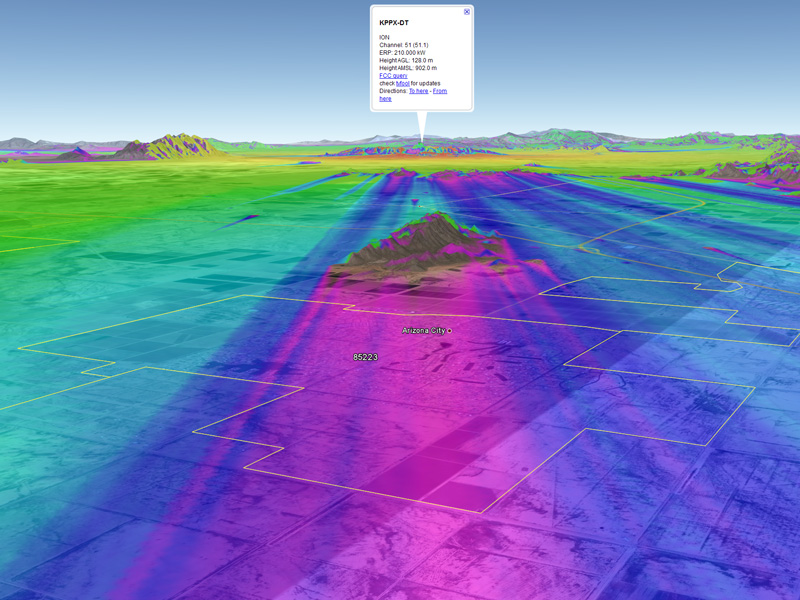The width and height of the screenshot is (800, 600).
Task: Select the red Arizona City placemark dot
Action: pos(450,330)
